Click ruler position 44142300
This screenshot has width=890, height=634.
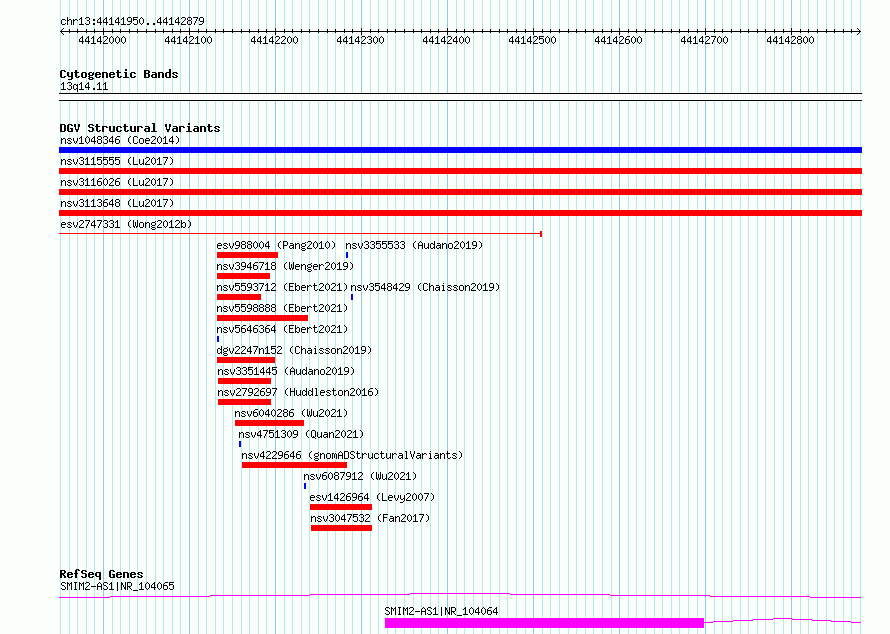pos(360,40)
